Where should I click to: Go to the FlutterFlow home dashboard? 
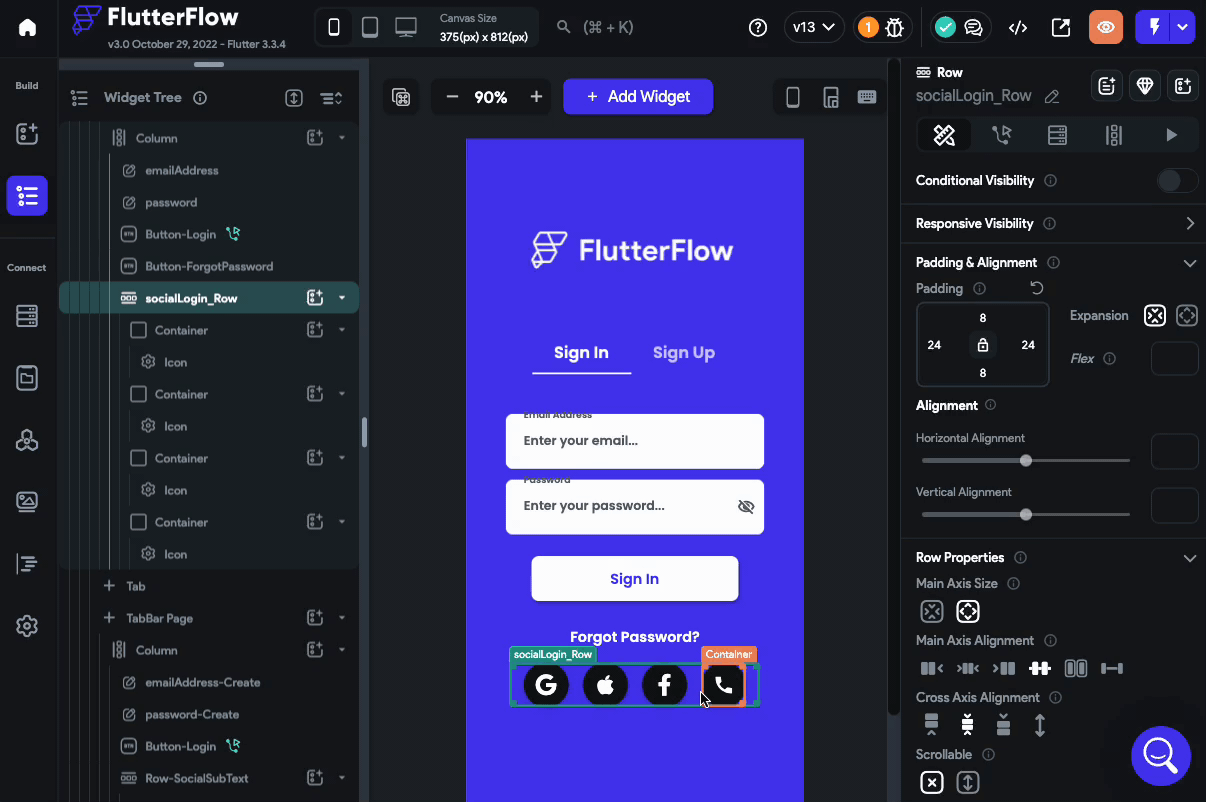(x=27, y=28)
